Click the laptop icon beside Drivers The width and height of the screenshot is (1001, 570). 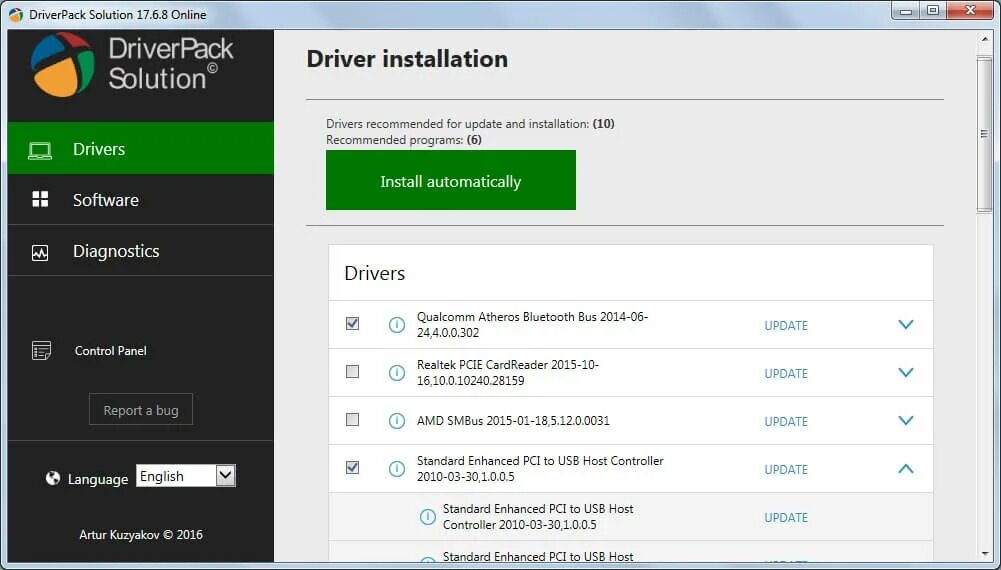click(40, 150)
